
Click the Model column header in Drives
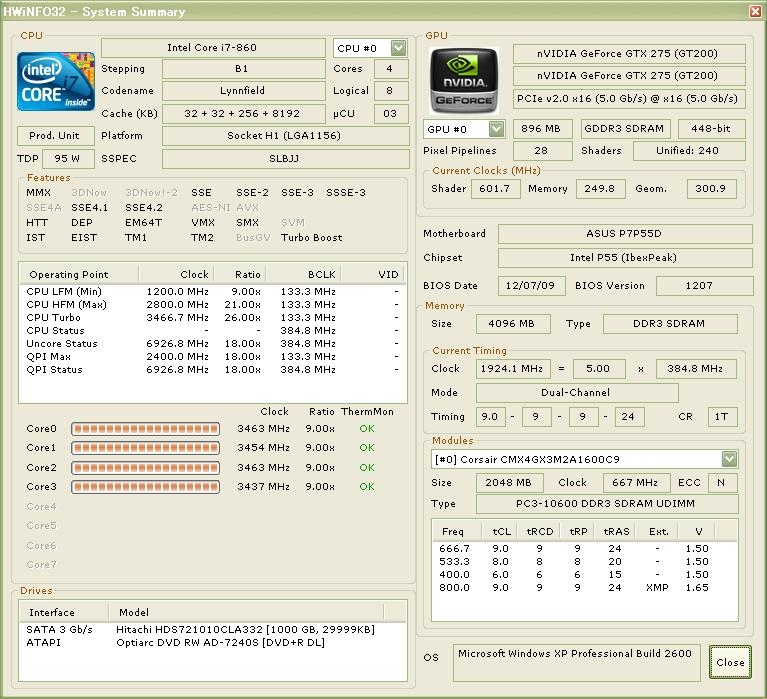click(134, 612)
